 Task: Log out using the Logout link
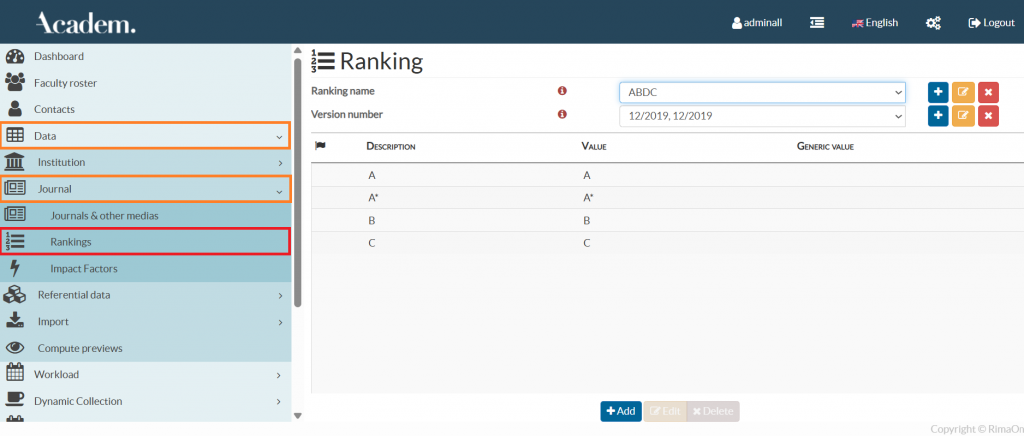(991, 23)
